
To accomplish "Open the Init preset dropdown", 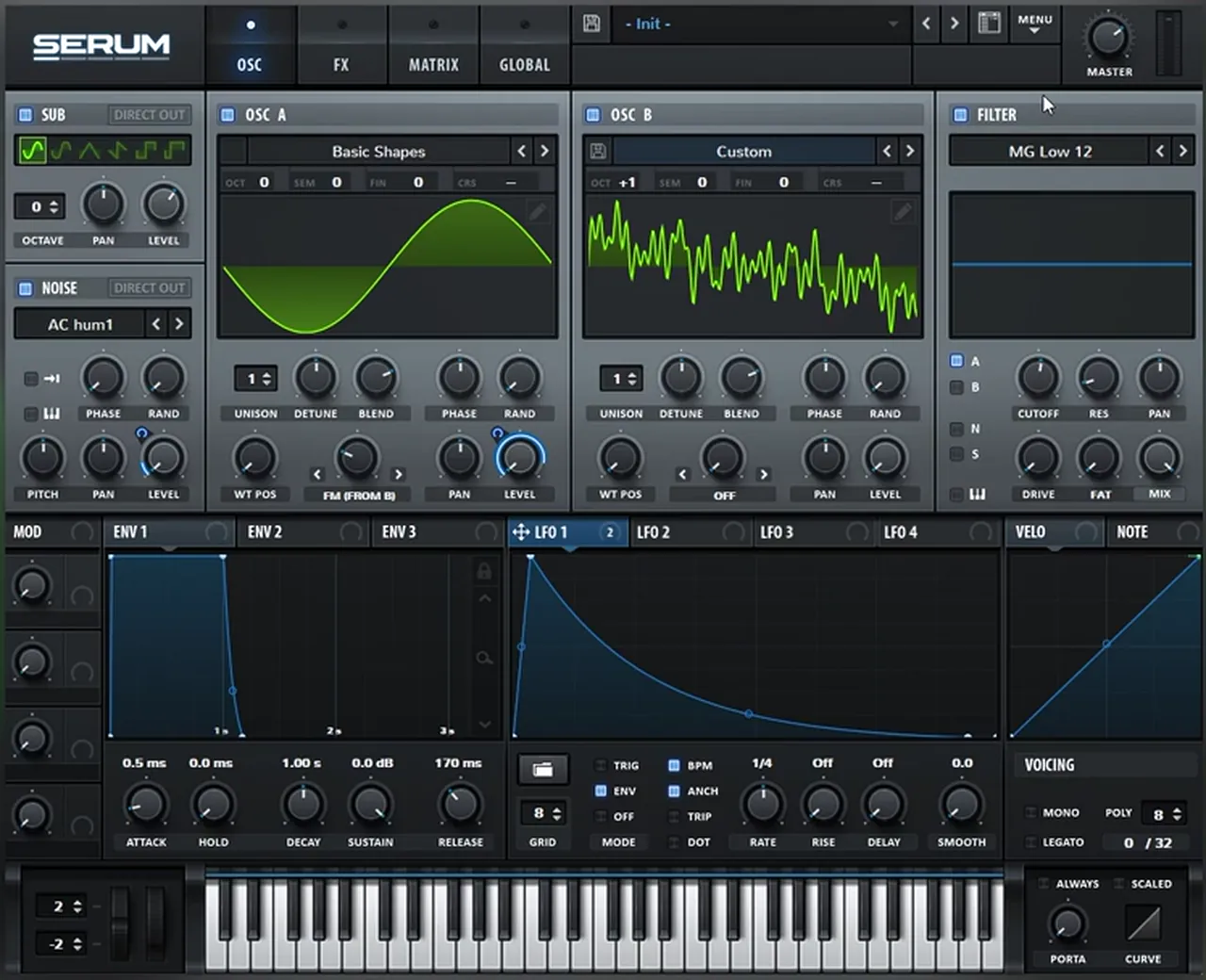I will (760, 24).
